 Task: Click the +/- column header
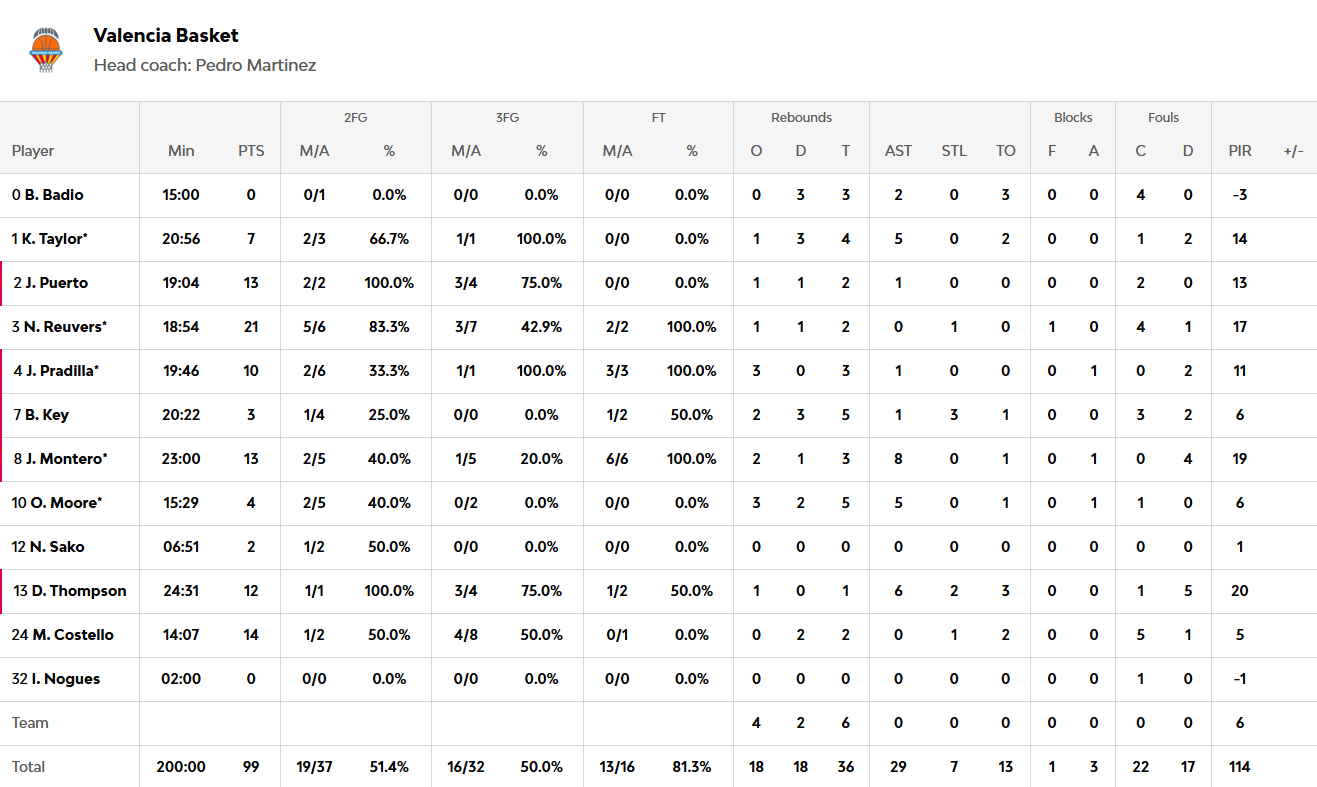tap(1293, 151)
